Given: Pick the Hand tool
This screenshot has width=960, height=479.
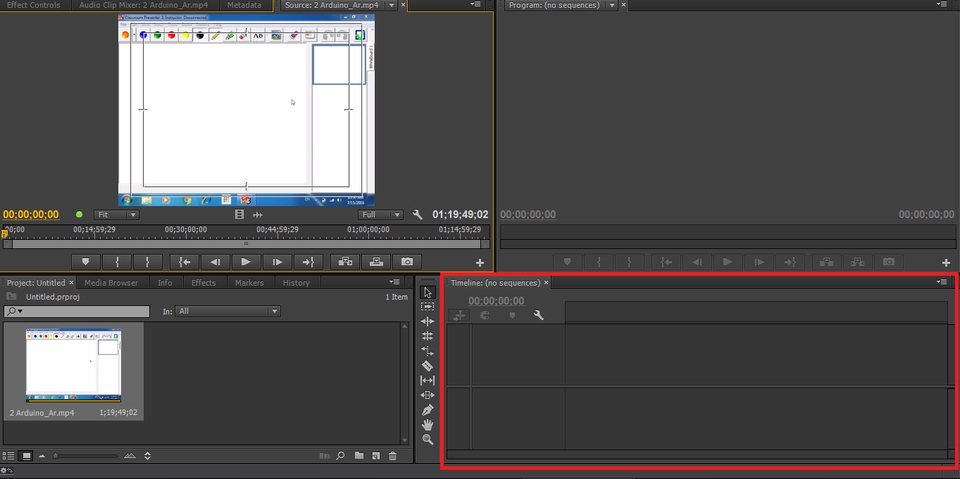Looking at the screenshot, I should pyautogui.click(x=428, y=425).
